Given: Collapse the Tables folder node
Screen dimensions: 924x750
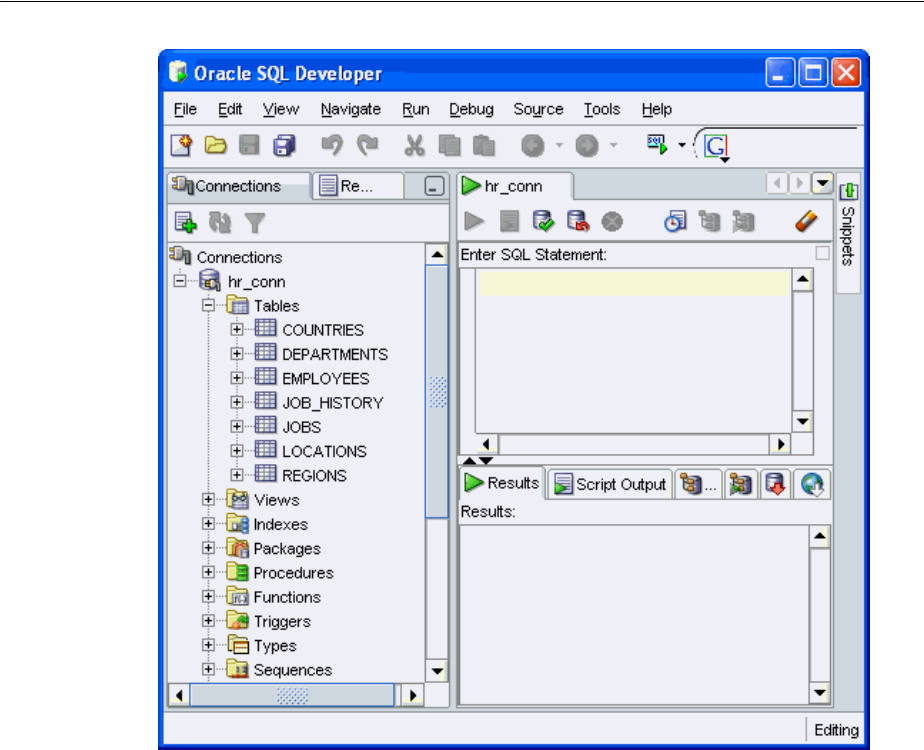Looking at the screenshot, I should point(208,305).
